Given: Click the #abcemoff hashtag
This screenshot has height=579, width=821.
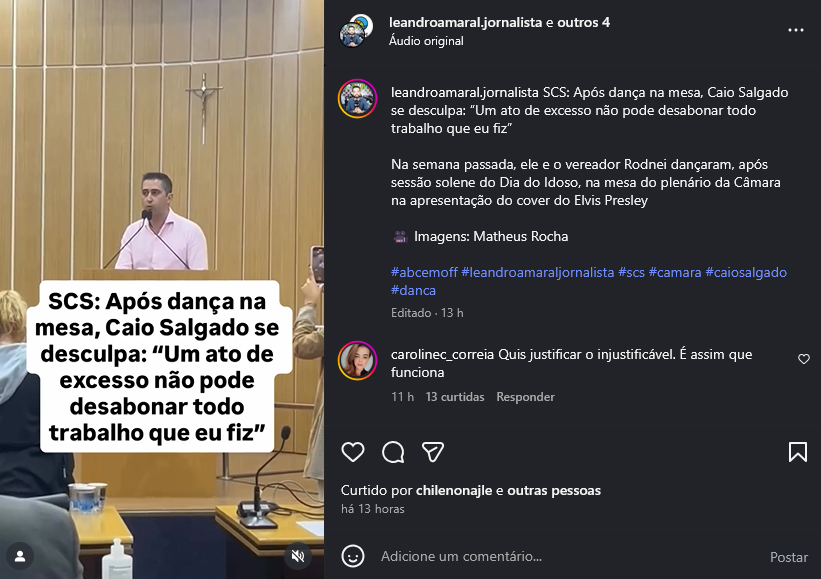Looking at the screenshot, I should (x=424, y=272).
